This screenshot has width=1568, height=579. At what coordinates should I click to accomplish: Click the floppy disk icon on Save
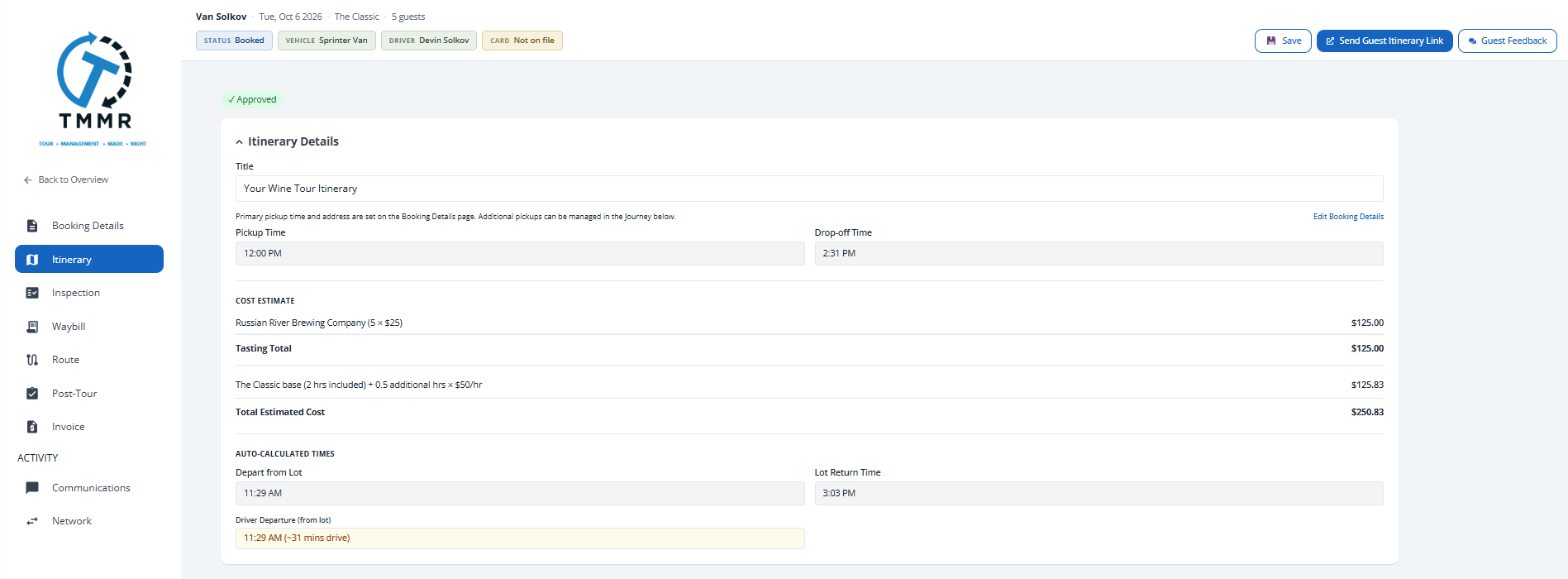click(x=1271, y=41)
